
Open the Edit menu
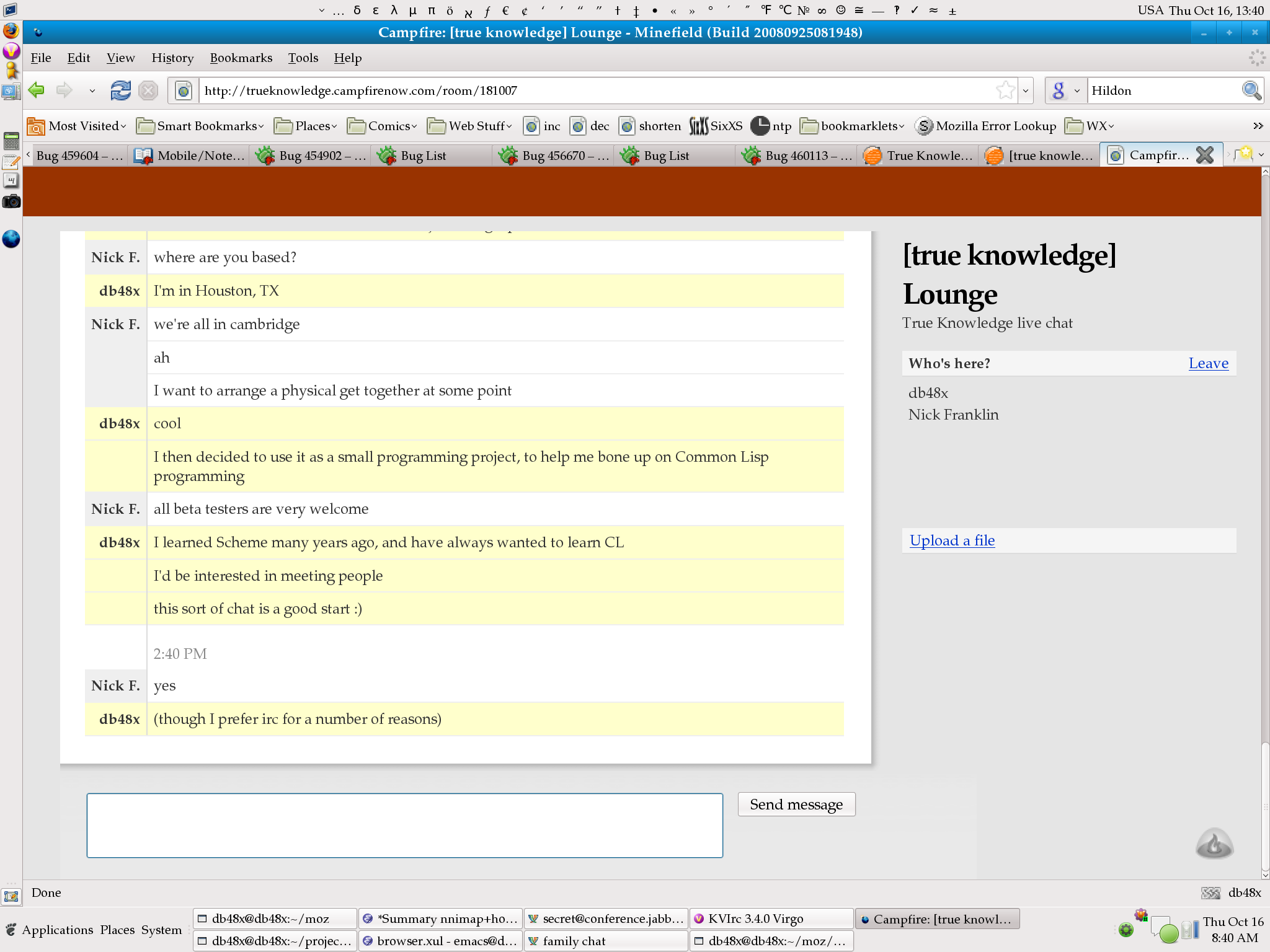79,58
